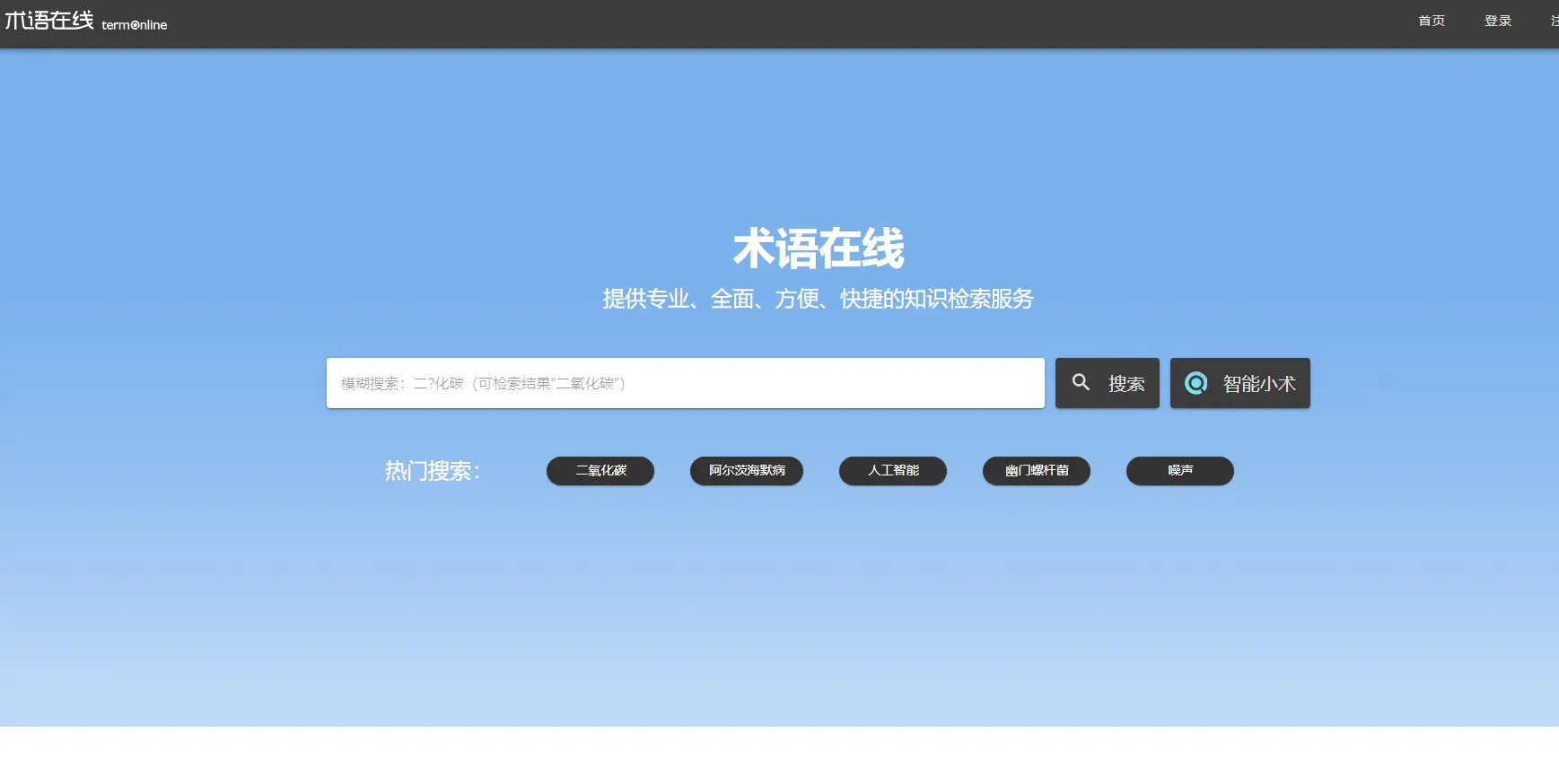Choose the 人工智能 hot search tag
This screenshot has height=784, width=1559.
[x=892, y=471]
